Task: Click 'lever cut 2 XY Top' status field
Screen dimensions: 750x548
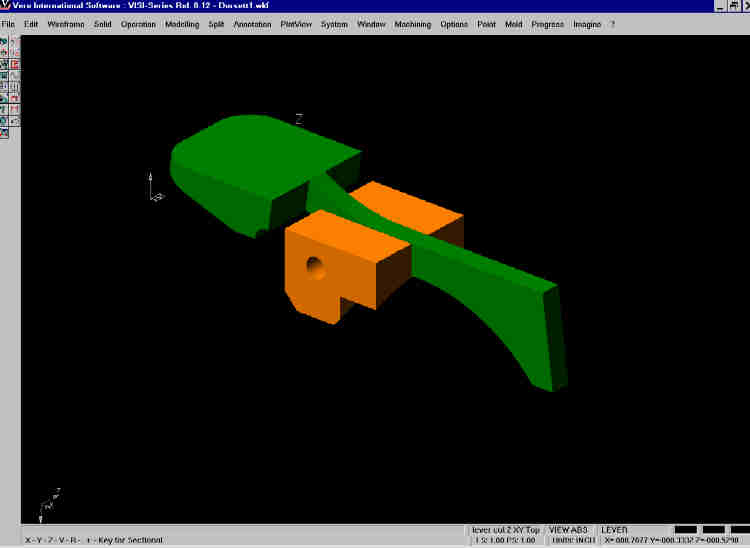Action: pos(506,530)
